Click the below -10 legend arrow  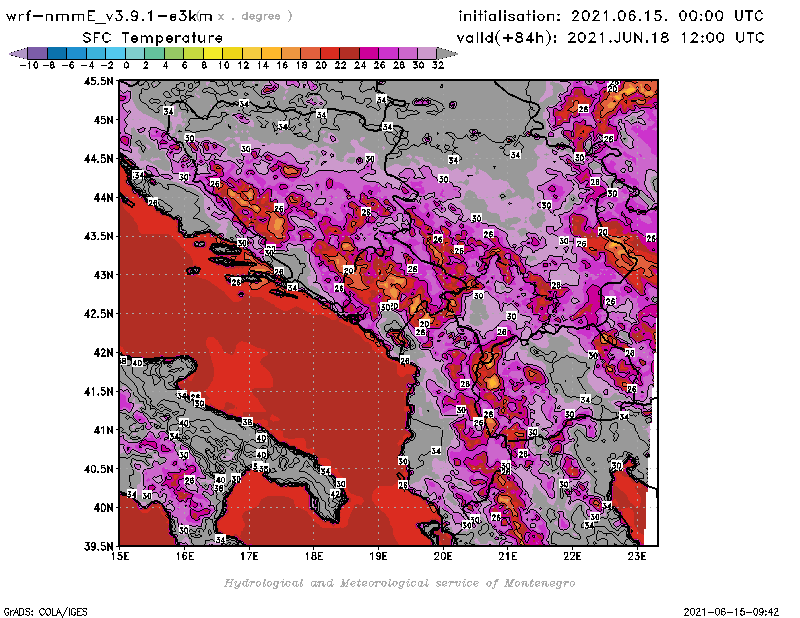pyautogui.click(x=18, y=53)
